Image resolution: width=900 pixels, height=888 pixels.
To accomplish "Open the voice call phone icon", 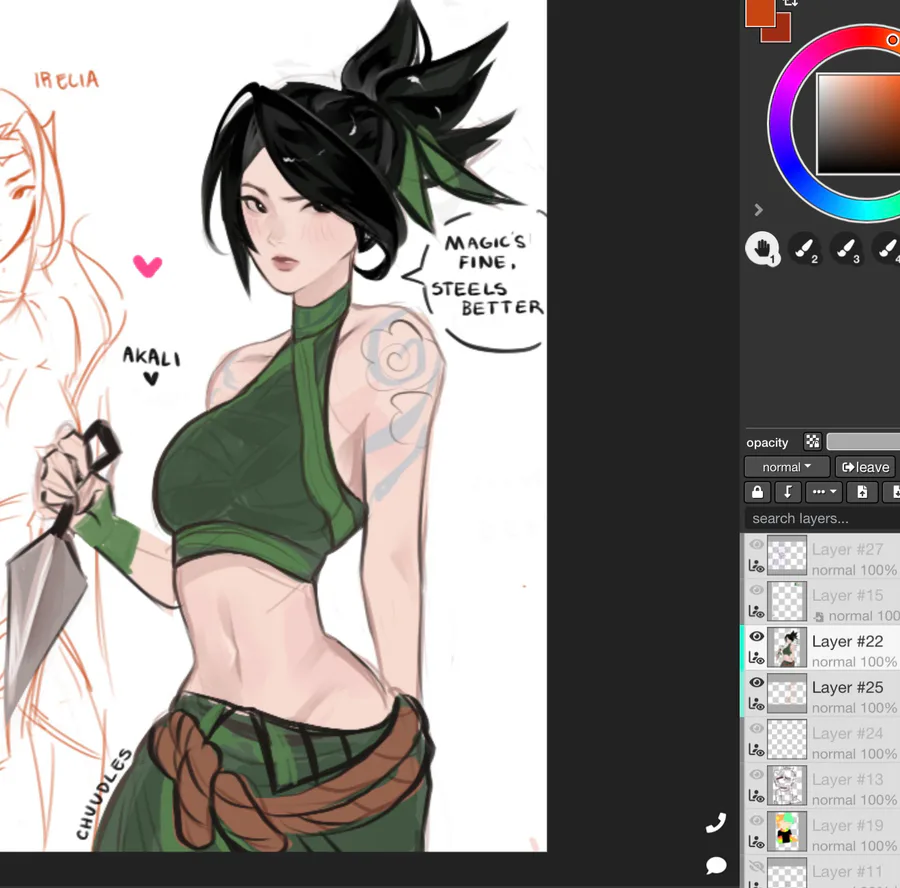I will 716,823.
